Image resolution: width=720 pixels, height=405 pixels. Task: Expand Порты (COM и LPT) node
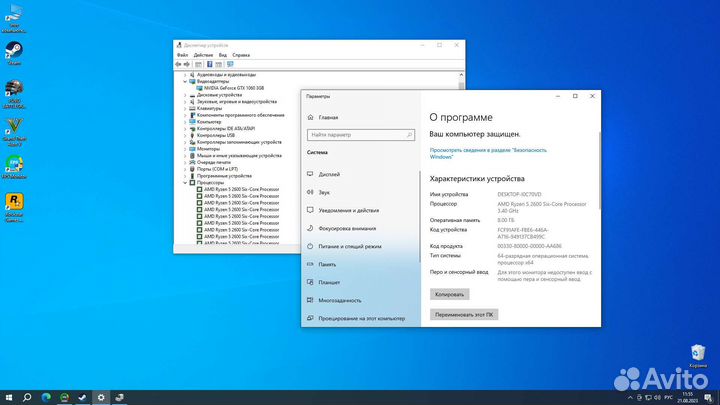pos(185,169)
